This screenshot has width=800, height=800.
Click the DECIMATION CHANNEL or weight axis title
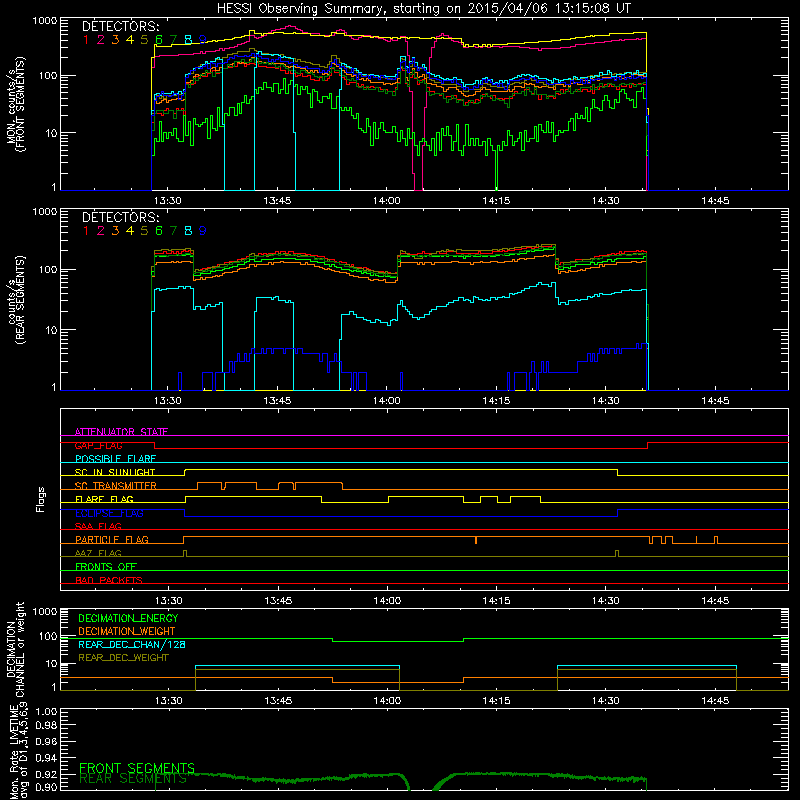point(15,649)
